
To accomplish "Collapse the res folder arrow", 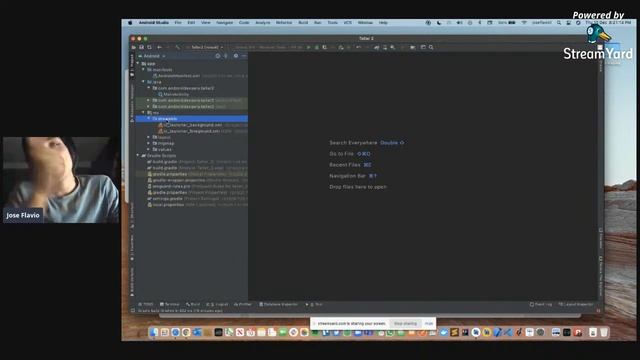I will 143,113.
